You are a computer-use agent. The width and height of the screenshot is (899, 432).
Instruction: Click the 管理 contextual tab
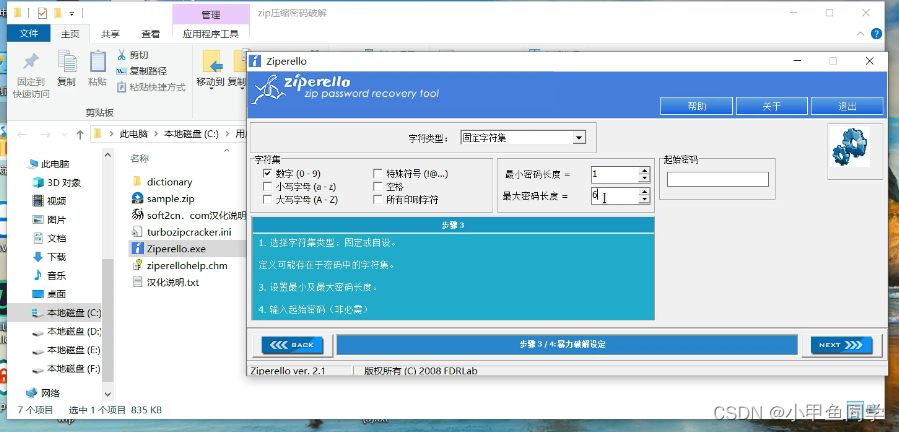(x=210, y=14)
